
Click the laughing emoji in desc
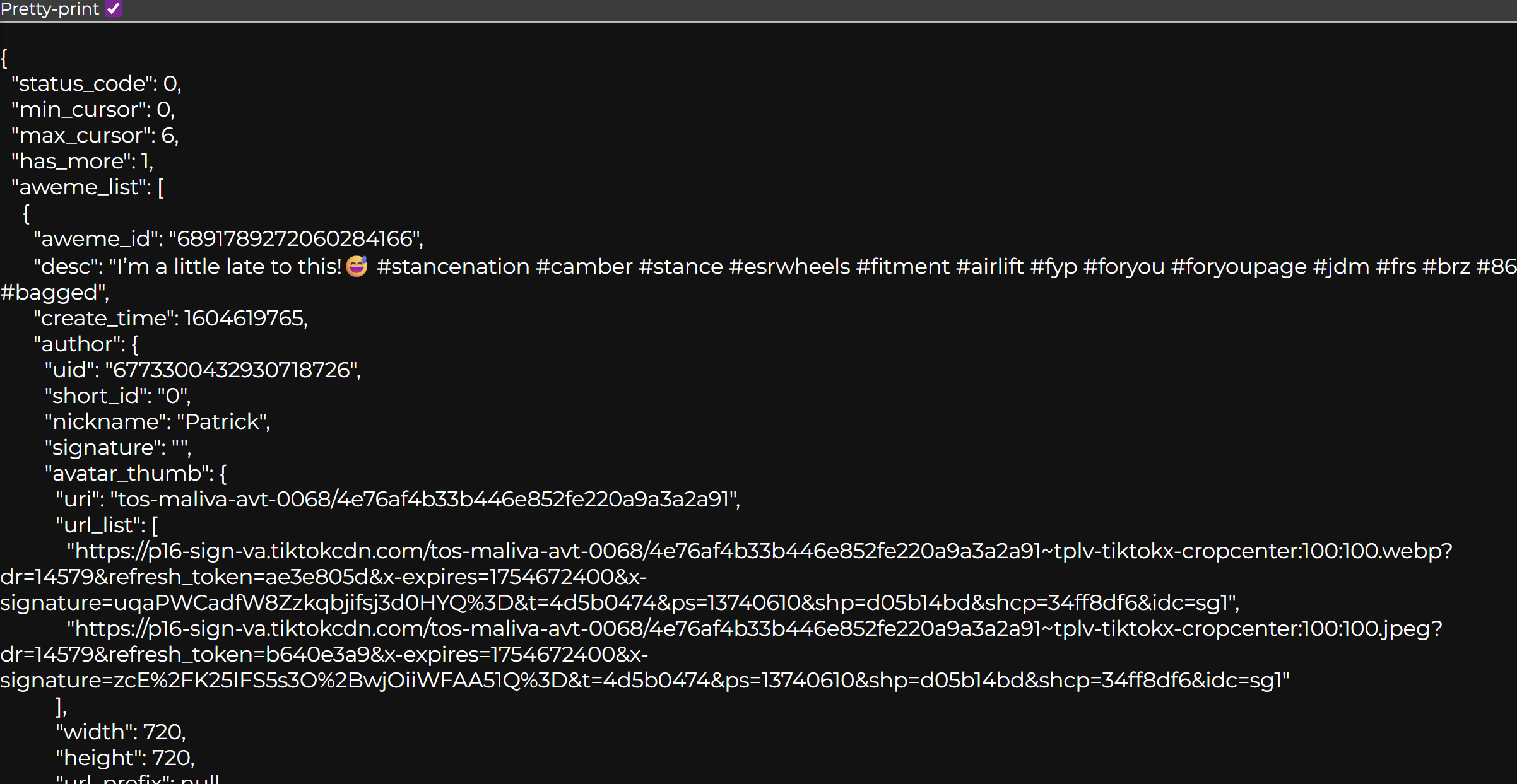point(357,267)
